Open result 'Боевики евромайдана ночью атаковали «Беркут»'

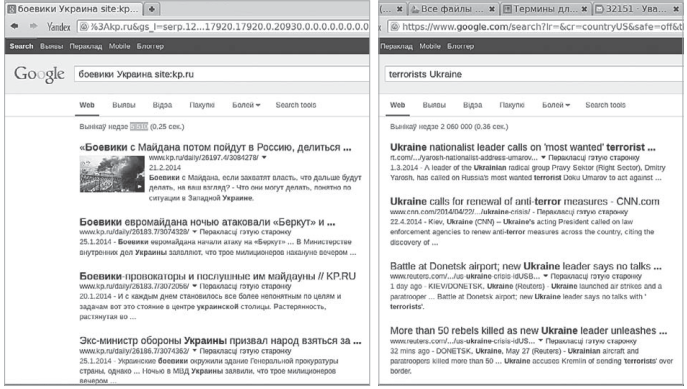coord(207,222)
